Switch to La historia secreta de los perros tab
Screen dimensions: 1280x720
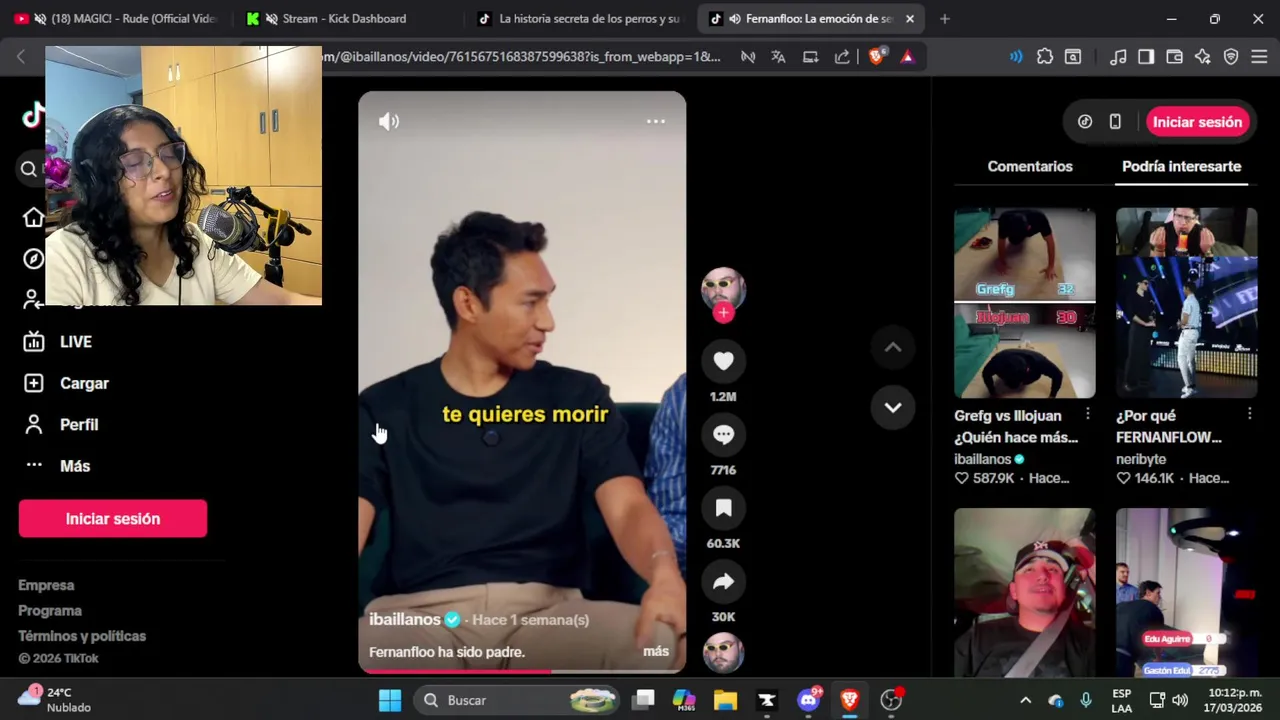(580, 18)
